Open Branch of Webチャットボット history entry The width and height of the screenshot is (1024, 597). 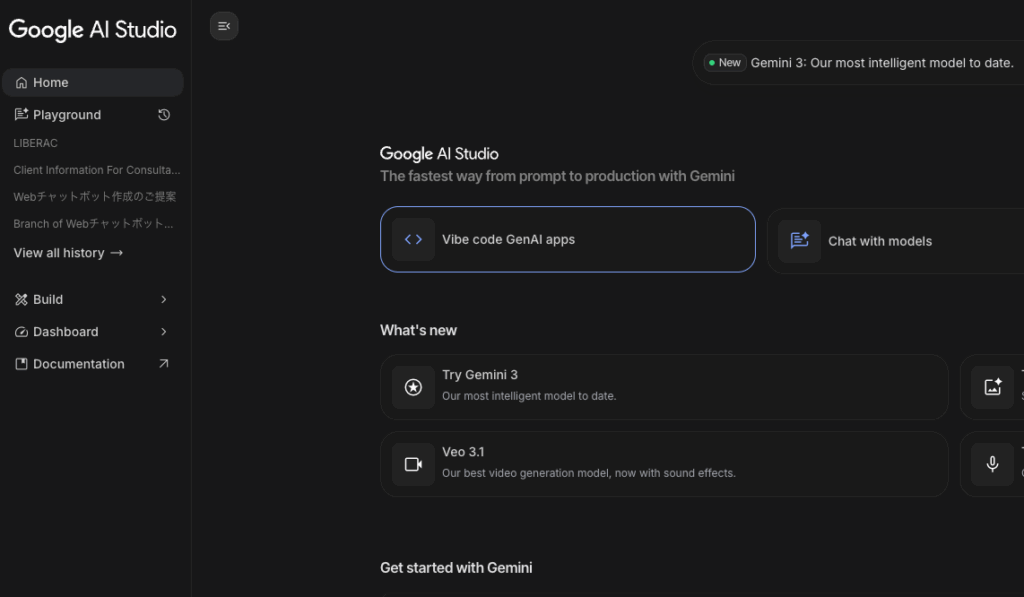(94, 224)
